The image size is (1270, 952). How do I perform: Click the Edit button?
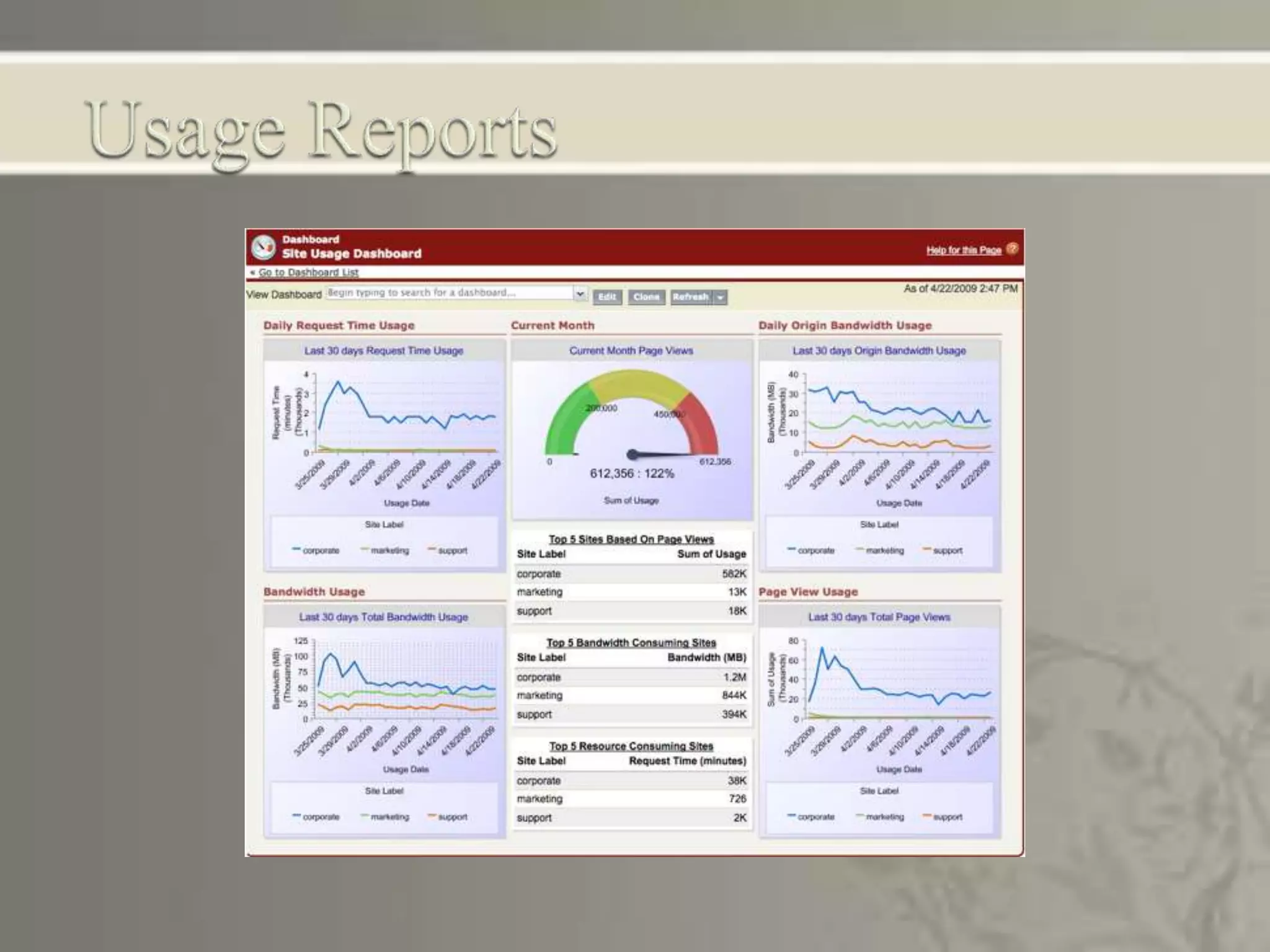click(607, 297)
